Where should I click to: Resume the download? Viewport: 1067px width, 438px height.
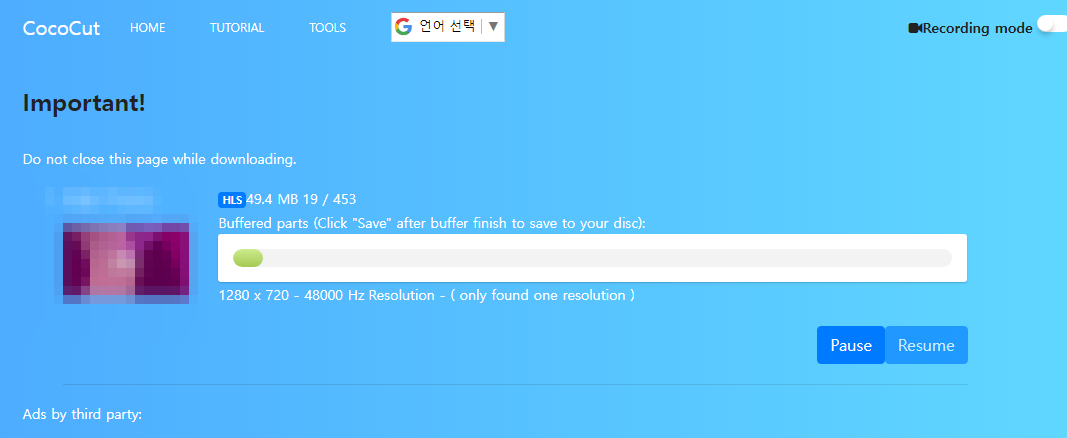[x=926, y=345]
